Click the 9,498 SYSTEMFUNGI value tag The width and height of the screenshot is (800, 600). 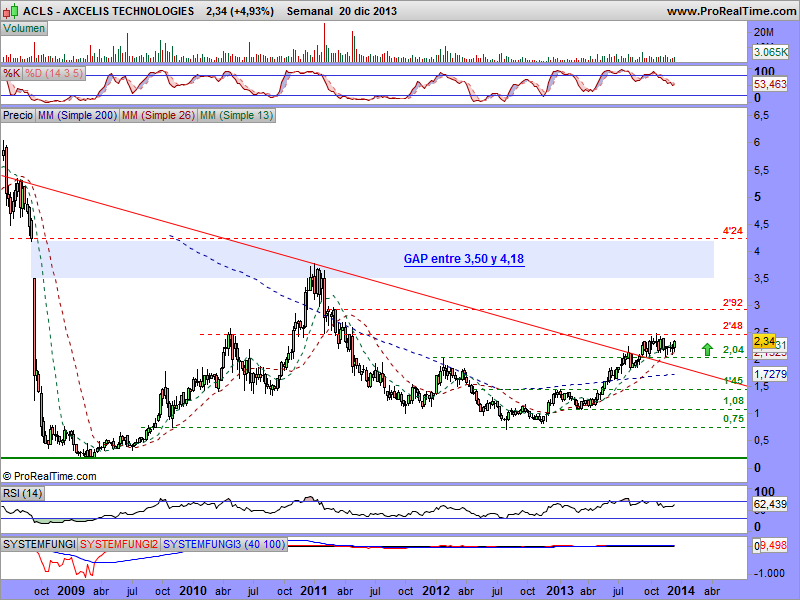773,545
